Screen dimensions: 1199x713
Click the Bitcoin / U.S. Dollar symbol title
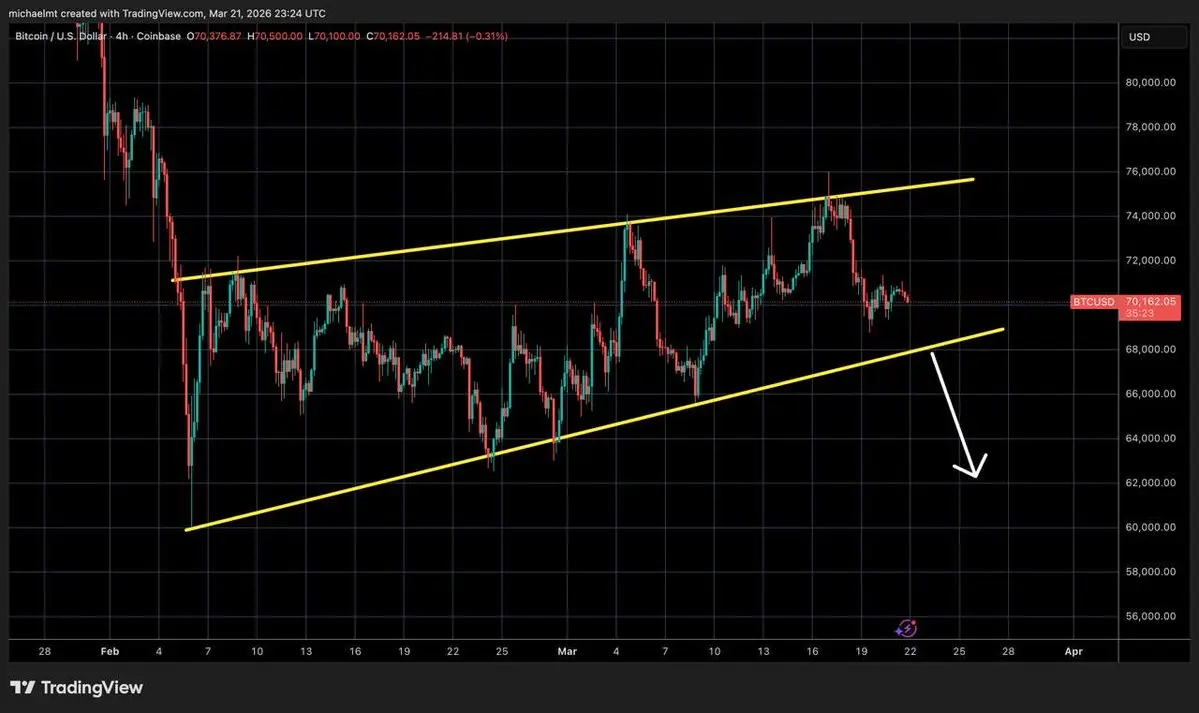[63, 36]
